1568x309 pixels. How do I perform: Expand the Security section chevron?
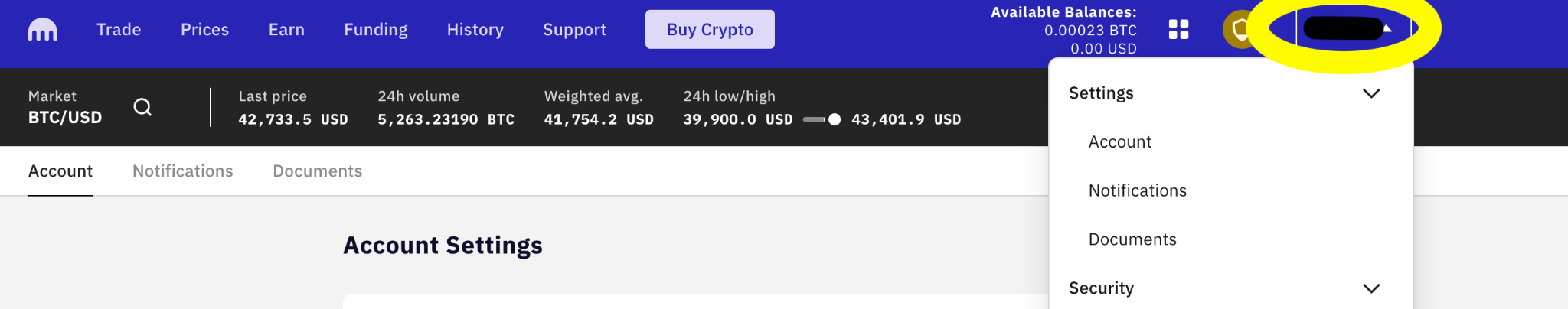tap(1371, 288)
